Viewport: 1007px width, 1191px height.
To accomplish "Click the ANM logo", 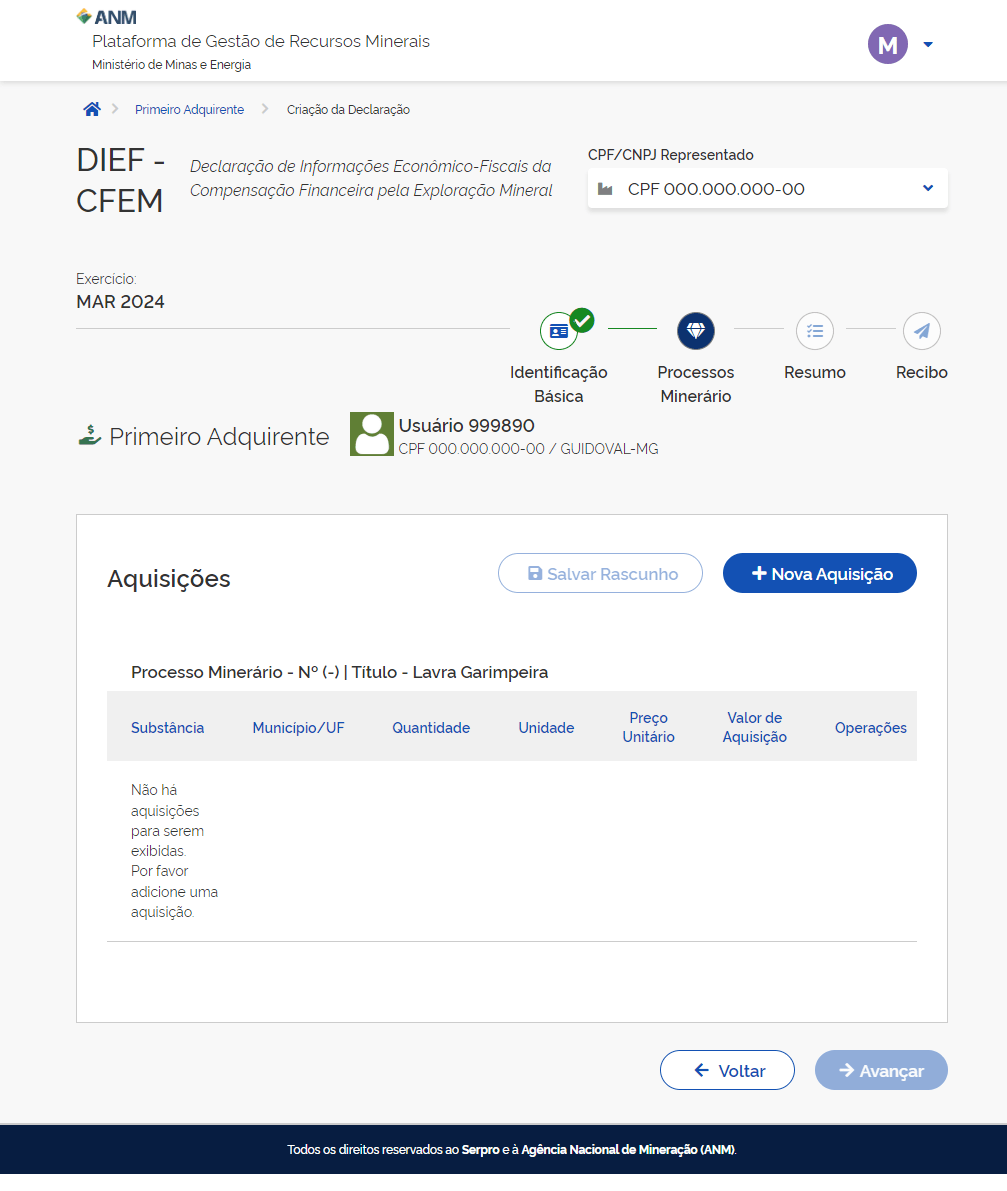I will pyautogui.click(x=107, y=17).
